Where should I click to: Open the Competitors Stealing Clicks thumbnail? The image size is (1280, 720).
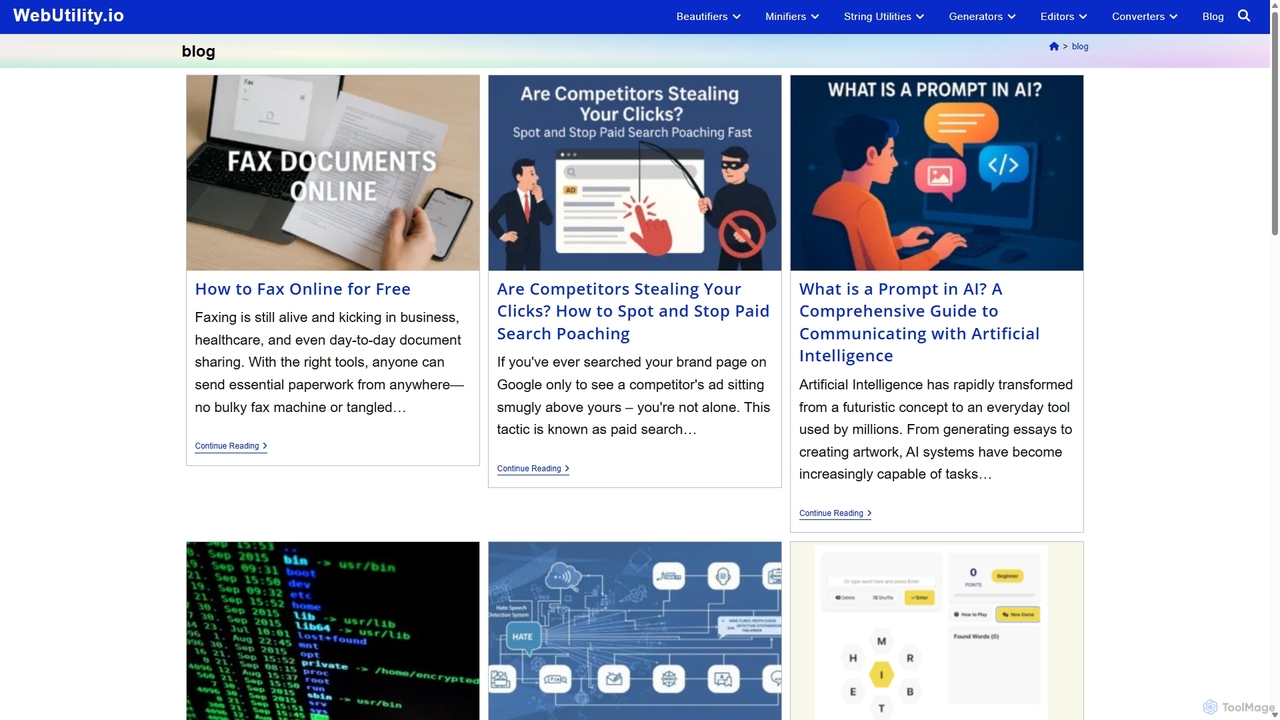pos(635,173)
